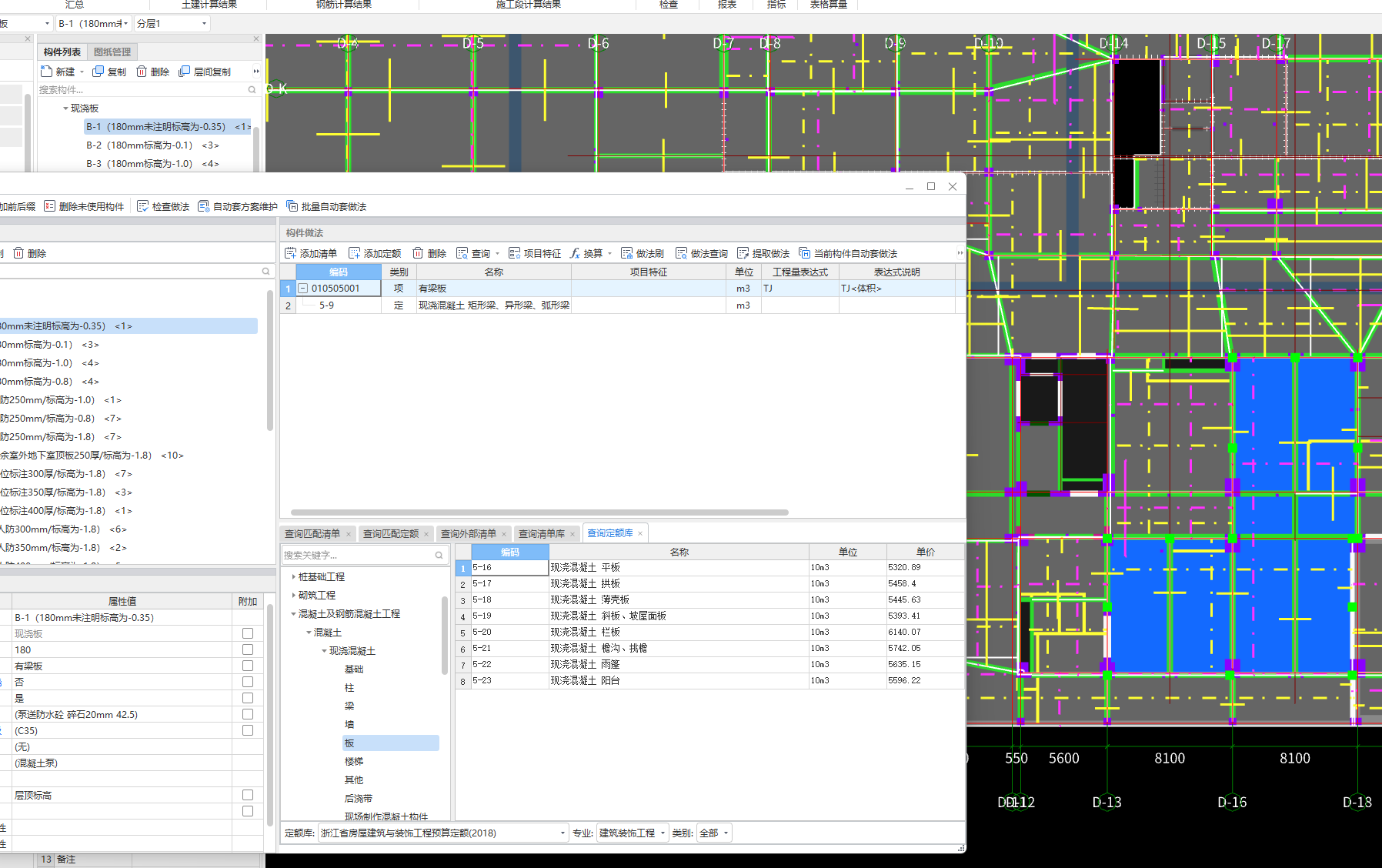The image size is (1382, 868).
Task: Toggle 附加 checkbox for (C35) row
Action: click(x=248, y=730)
